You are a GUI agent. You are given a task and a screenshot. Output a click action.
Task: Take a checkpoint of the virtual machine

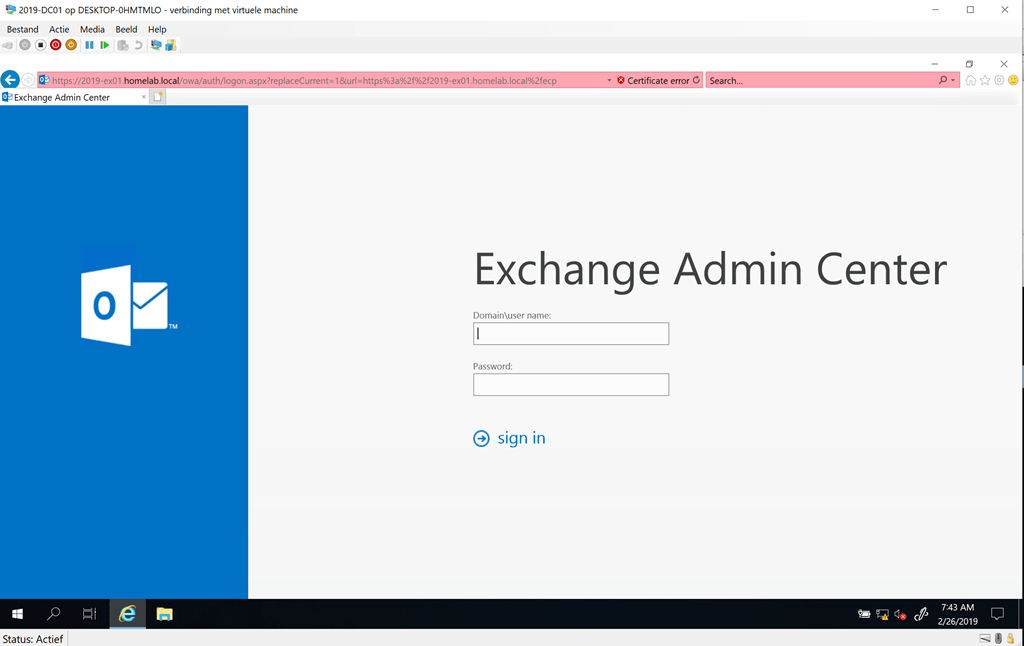point(122,44)
